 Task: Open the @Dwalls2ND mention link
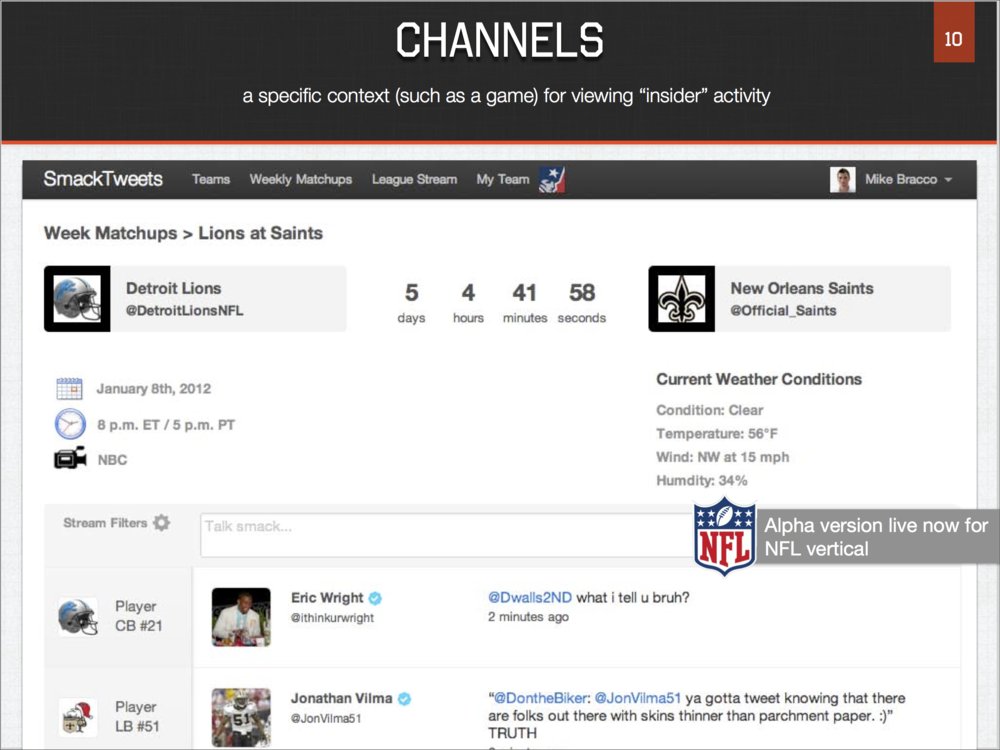pyautogui.click(x=530, y=598)
